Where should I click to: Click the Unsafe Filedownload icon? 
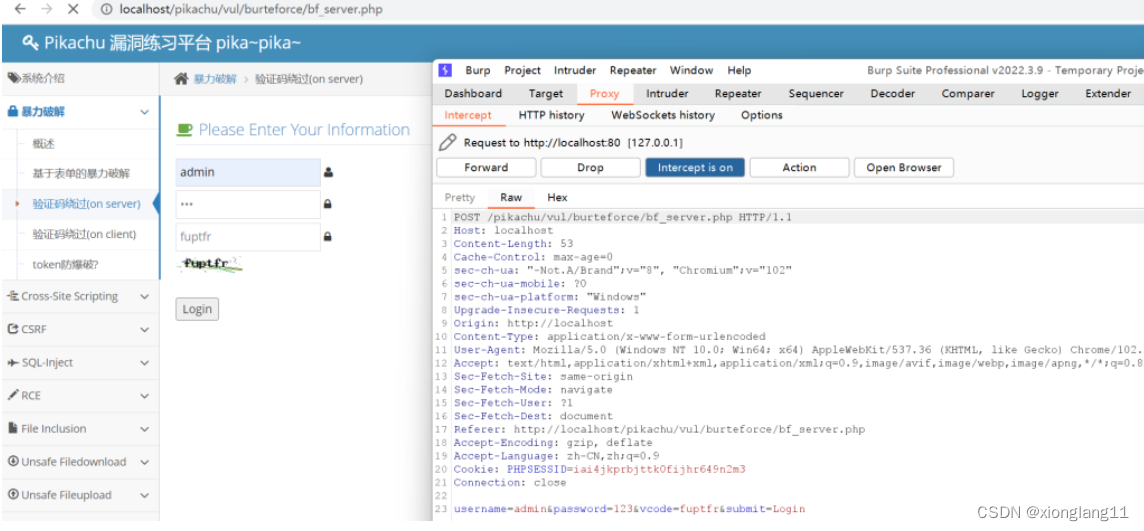(12, 462)
